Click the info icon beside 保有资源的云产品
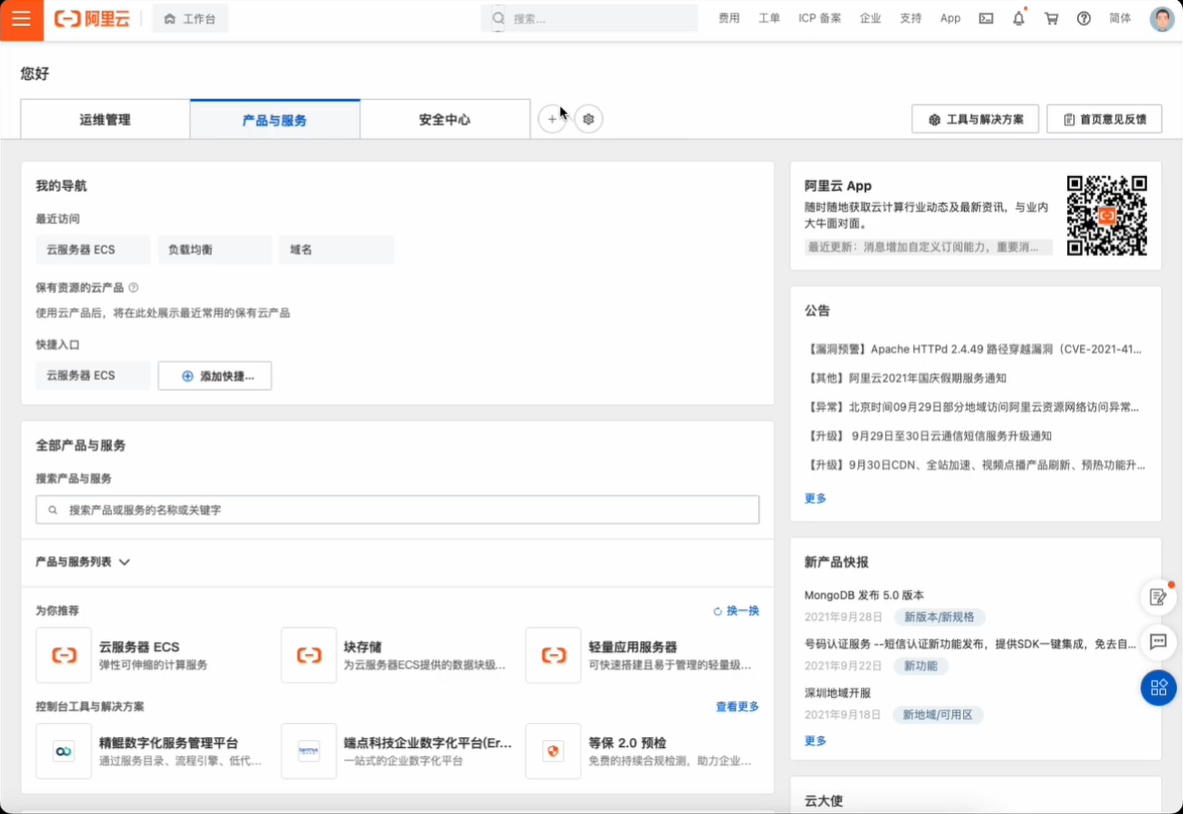 [134, 287]
